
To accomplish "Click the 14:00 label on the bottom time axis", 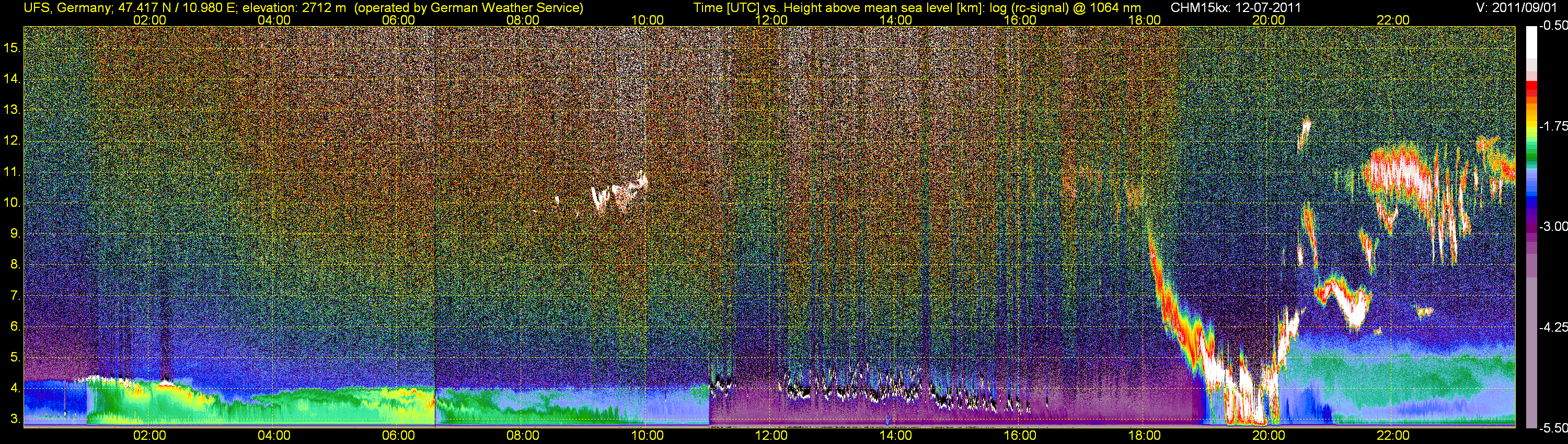I will (x=896, y=436).
